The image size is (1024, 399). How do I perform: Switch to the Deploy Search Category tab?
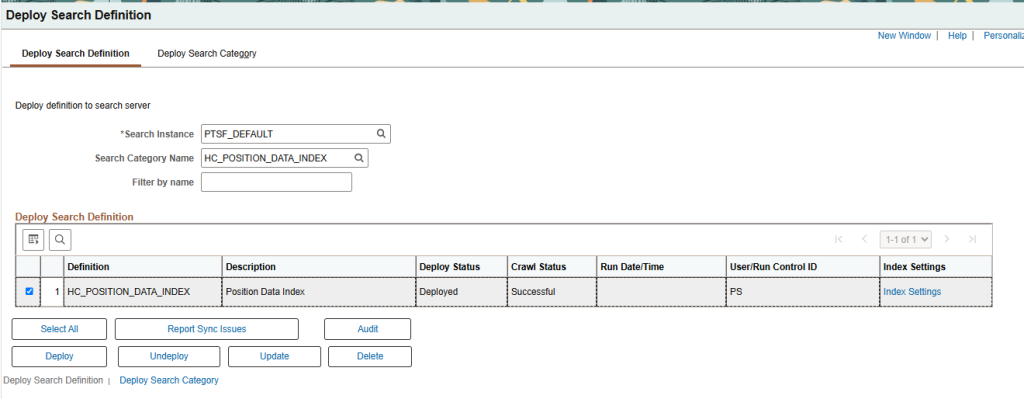click(x=207, y=54)
